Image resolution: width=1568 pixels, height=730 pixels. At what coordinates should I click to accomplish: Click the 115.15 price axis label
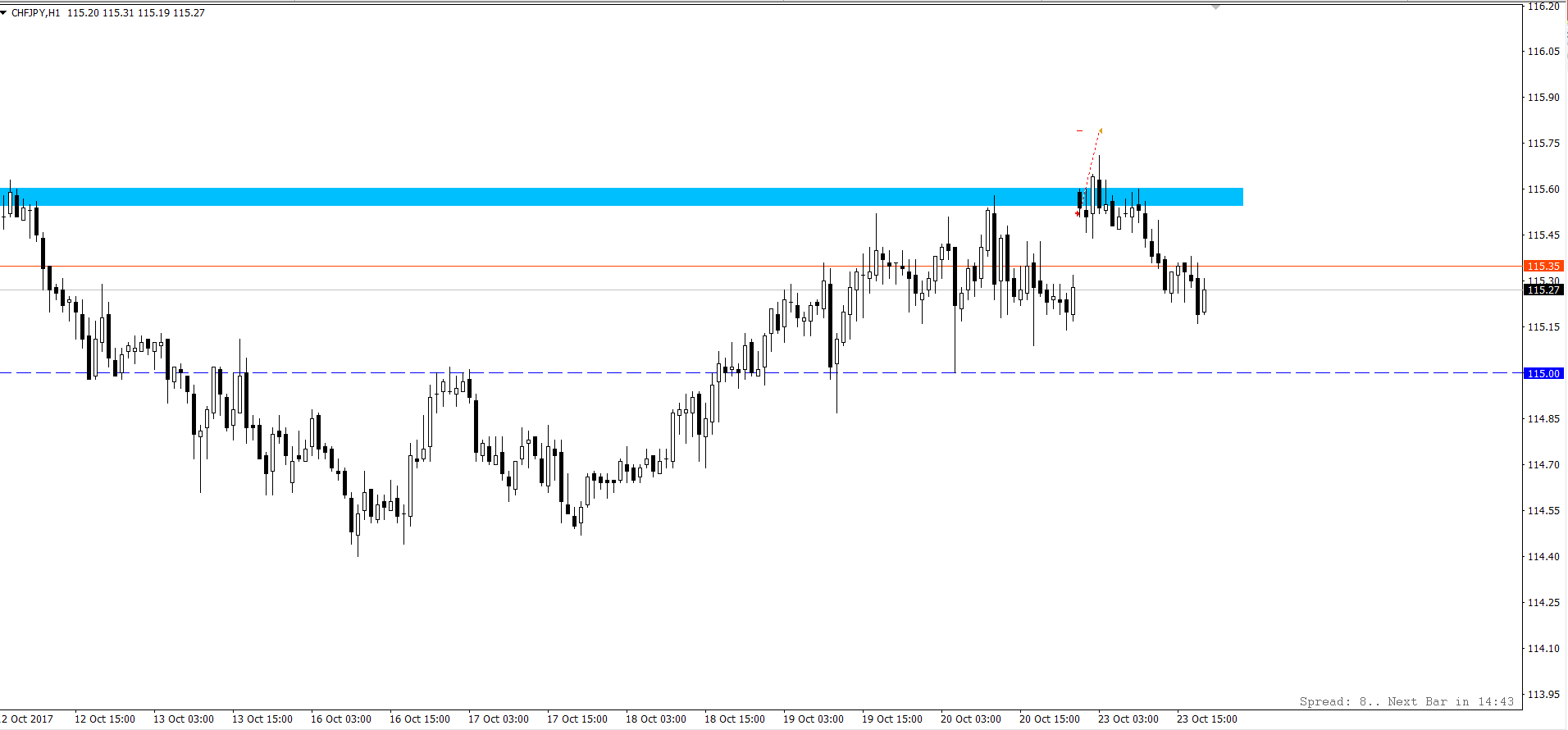(x=1543, y=326)
